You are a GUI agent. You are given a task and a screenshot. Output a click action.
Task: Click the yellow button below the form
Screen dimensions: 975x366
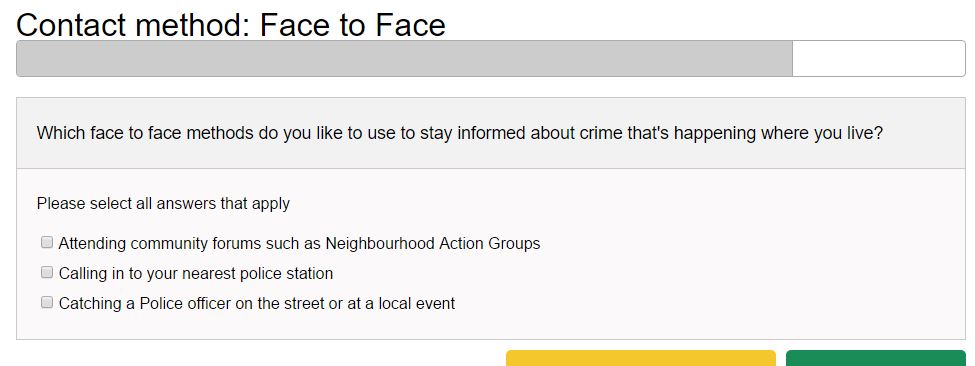tap(640, 358)
